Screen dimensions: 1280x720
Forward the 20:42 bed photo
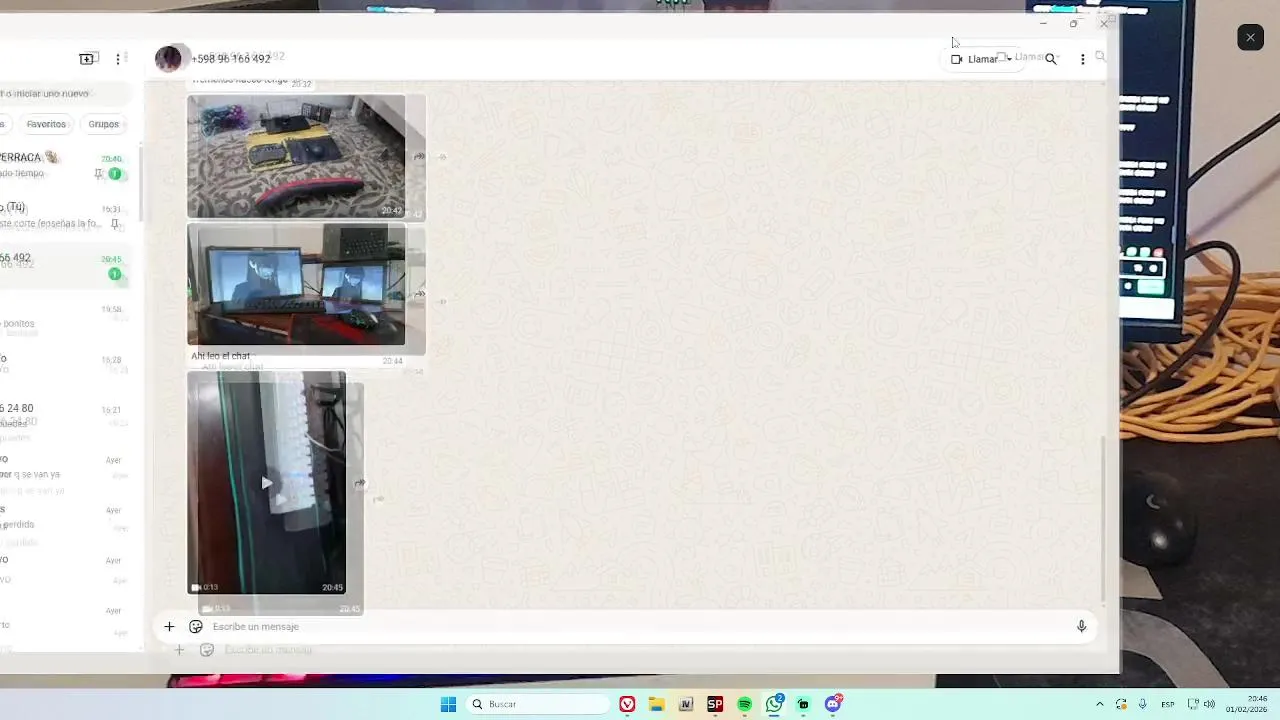[x=419, y=156]
